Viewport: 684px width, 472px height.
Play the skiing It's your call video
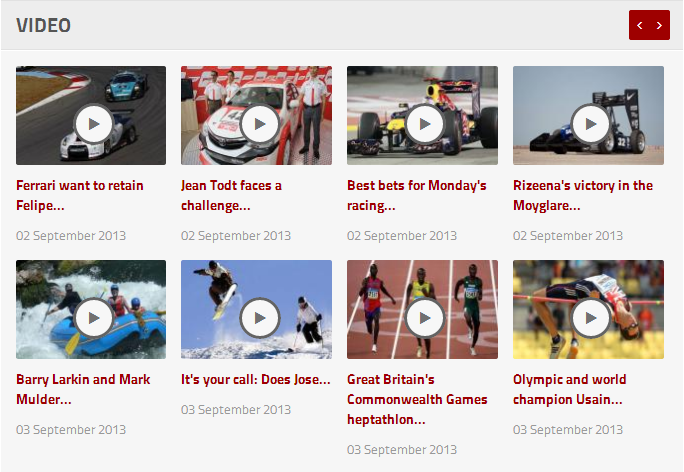point(260,318)
